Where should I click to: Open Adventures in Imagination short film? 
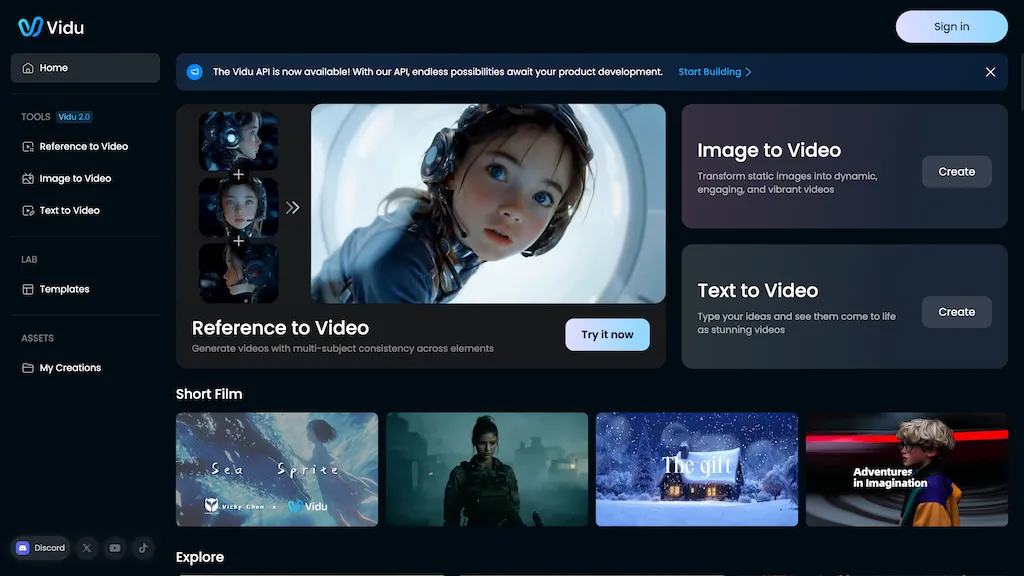(907, 470)
